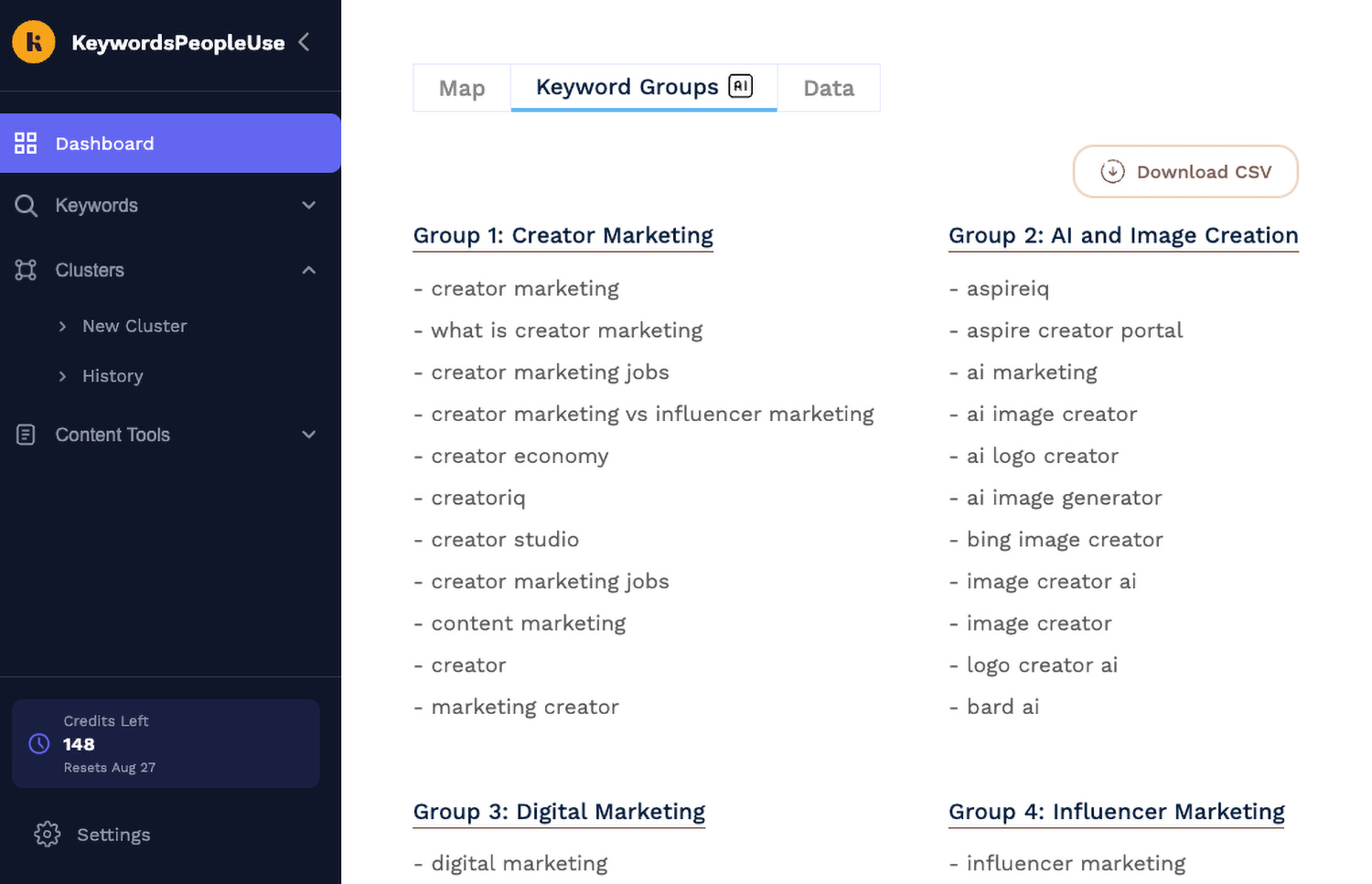
Task: Click the keyword 'aspire creator portal'
Action: (x=1075, y=330)
